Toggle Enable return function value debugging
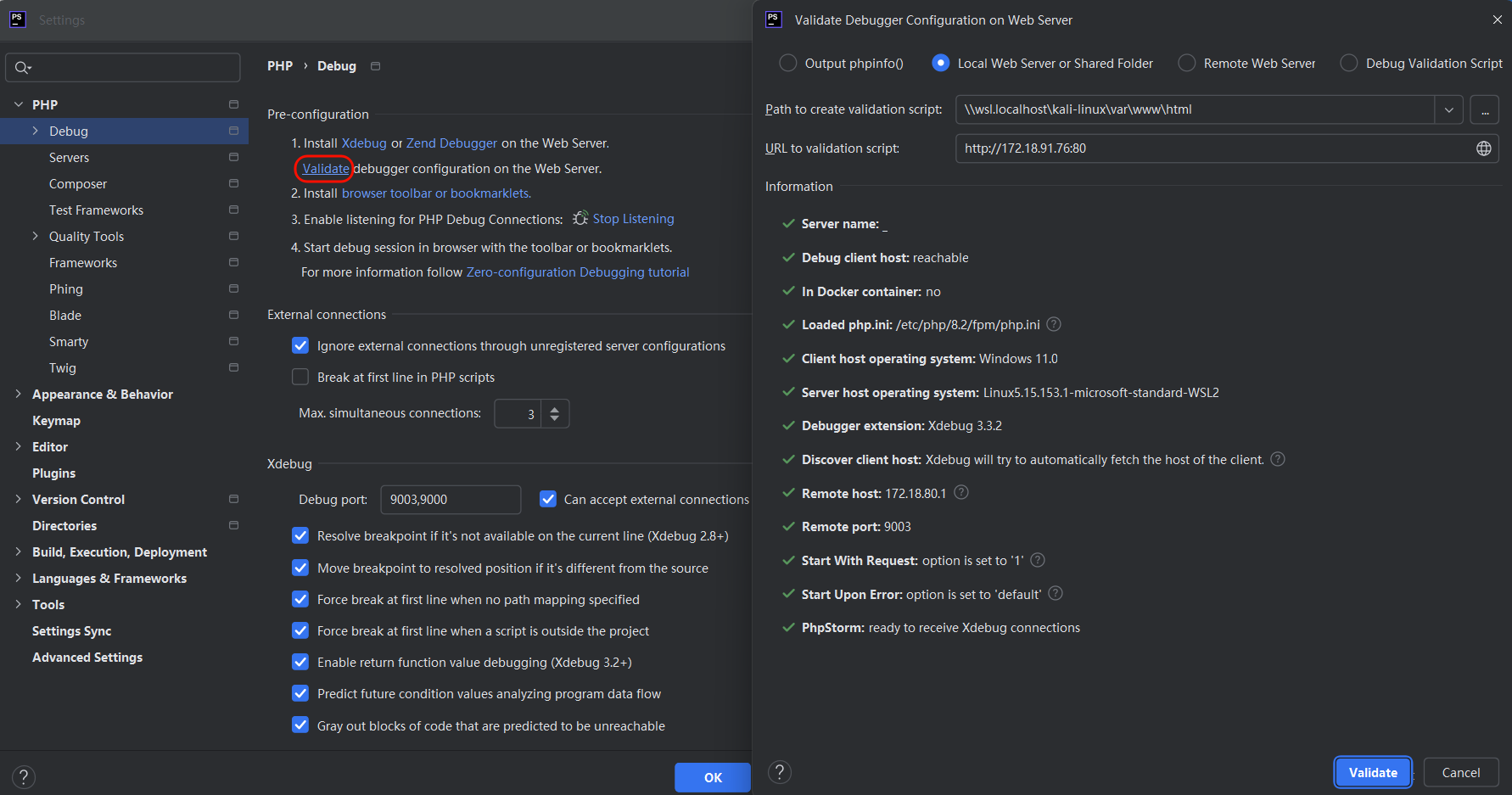Viewport: 1512px width, 795px height. [300, 662]
